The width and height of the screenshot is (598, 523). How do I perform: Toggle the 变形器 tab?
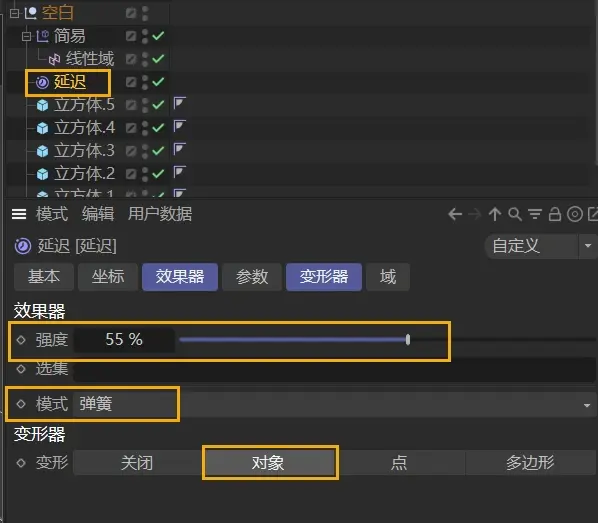pos(324,277)
